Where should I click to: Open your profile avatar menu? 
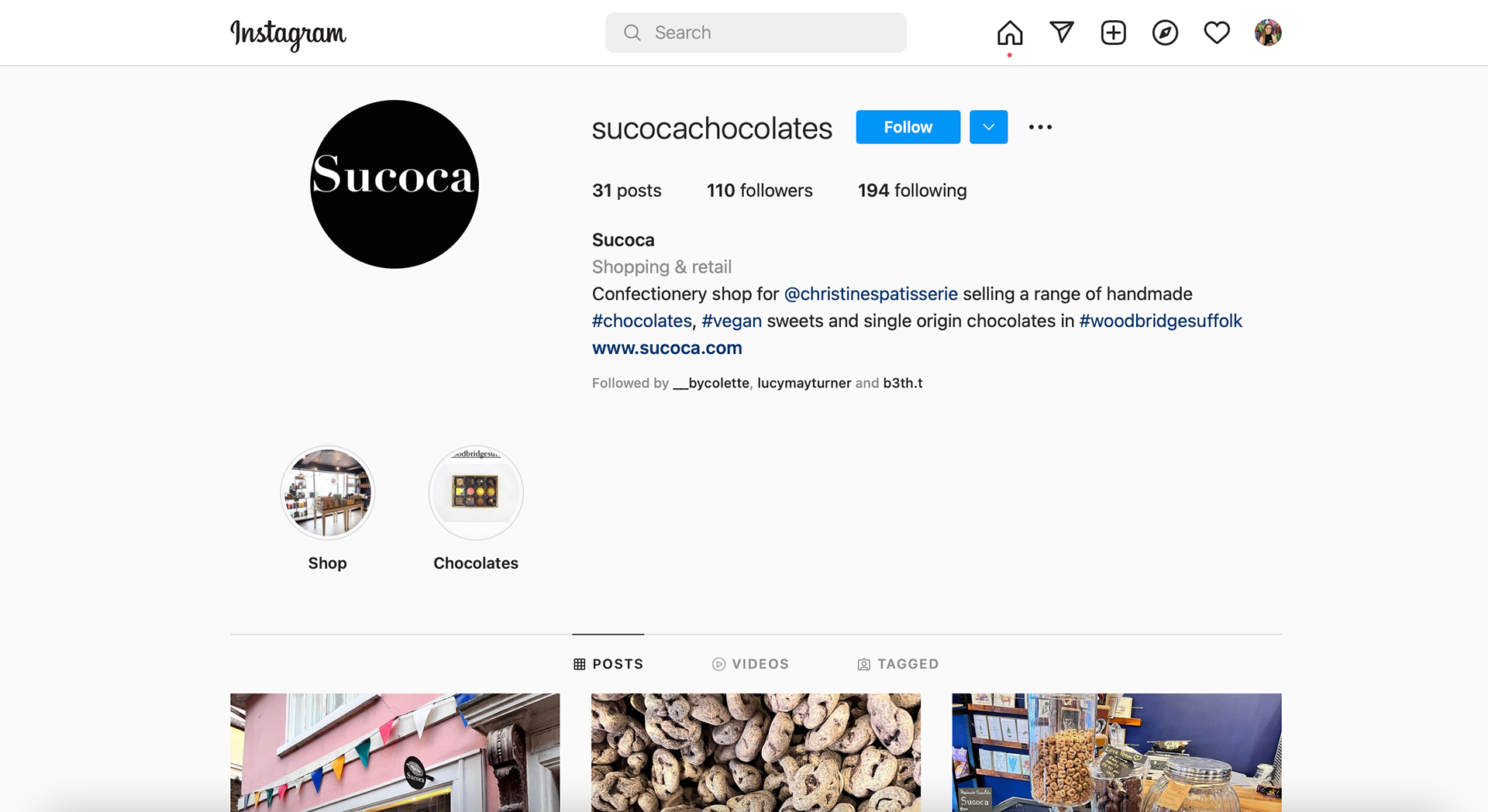[x=1268, y=33]
